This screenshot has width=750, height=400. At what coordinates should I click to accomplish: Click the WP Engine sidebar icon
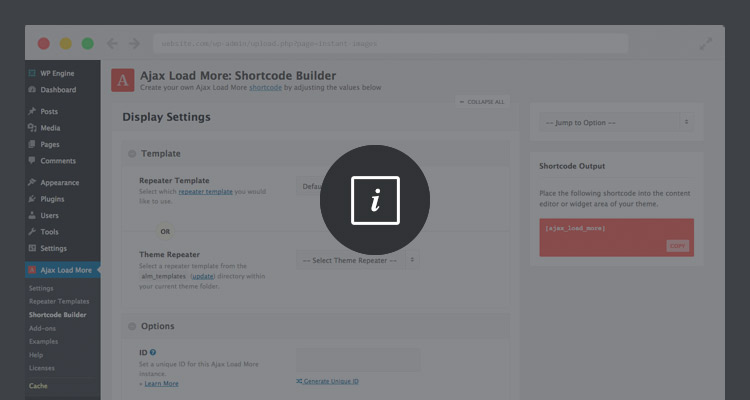[32, 73]
